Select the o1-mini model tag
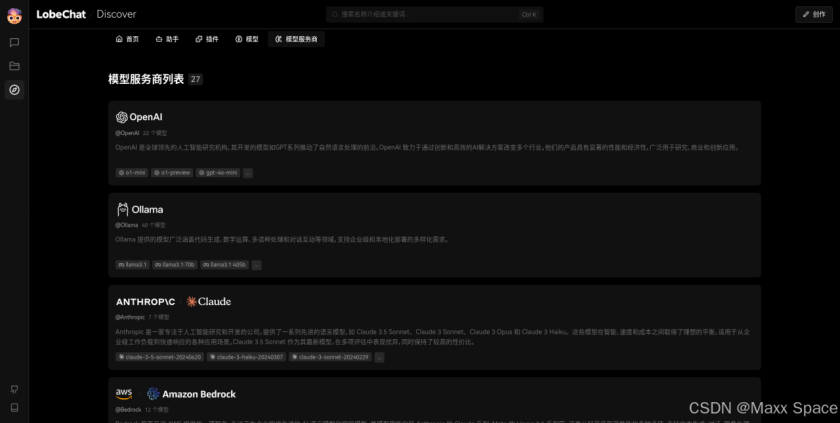Screen dimensions: 840x423 click(132, 173)
